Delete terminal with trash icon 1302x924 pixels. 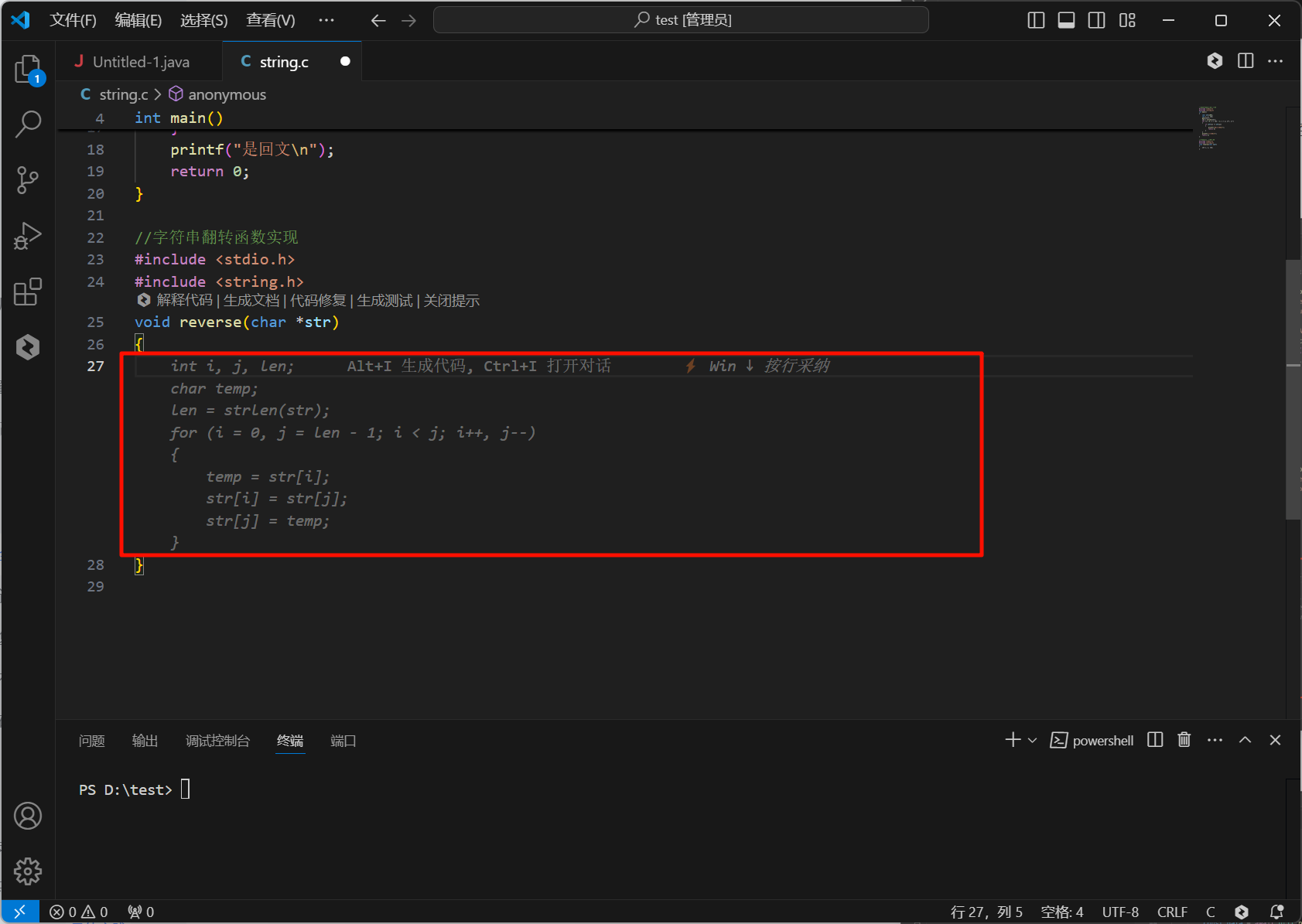click(1184, 740)
